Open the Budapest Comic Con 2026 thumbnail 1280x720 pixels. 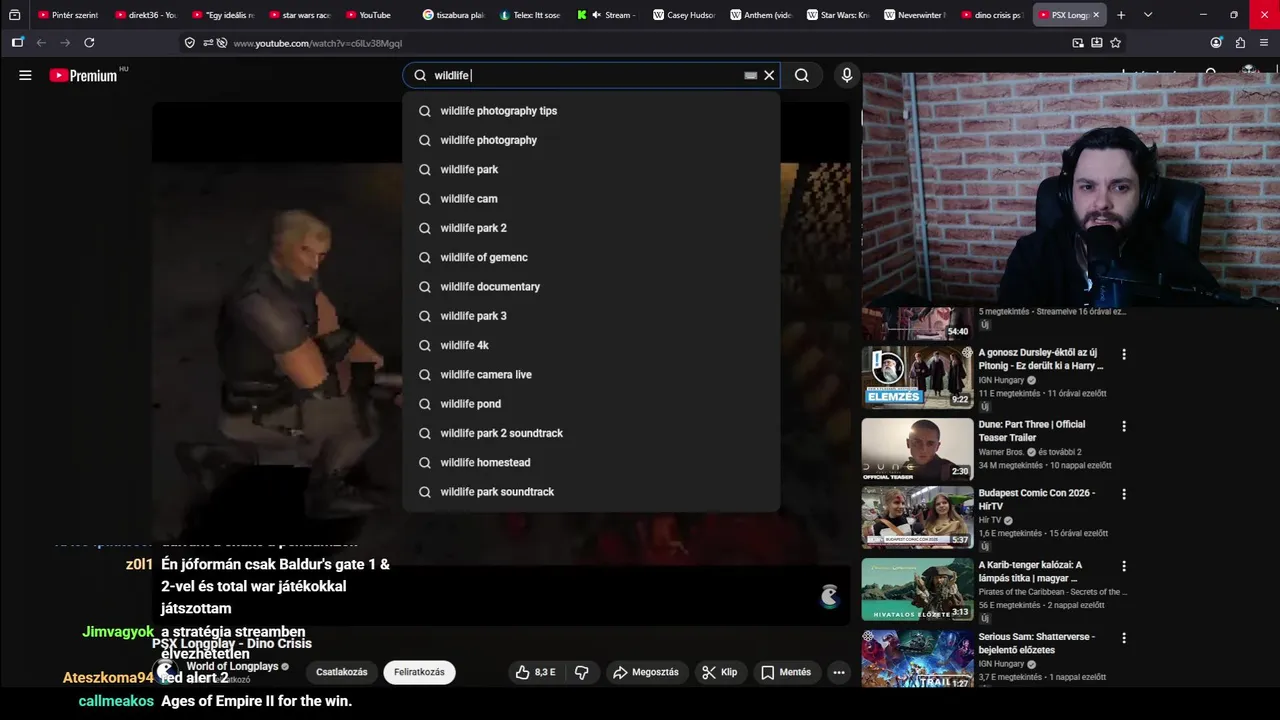point(917,517)
